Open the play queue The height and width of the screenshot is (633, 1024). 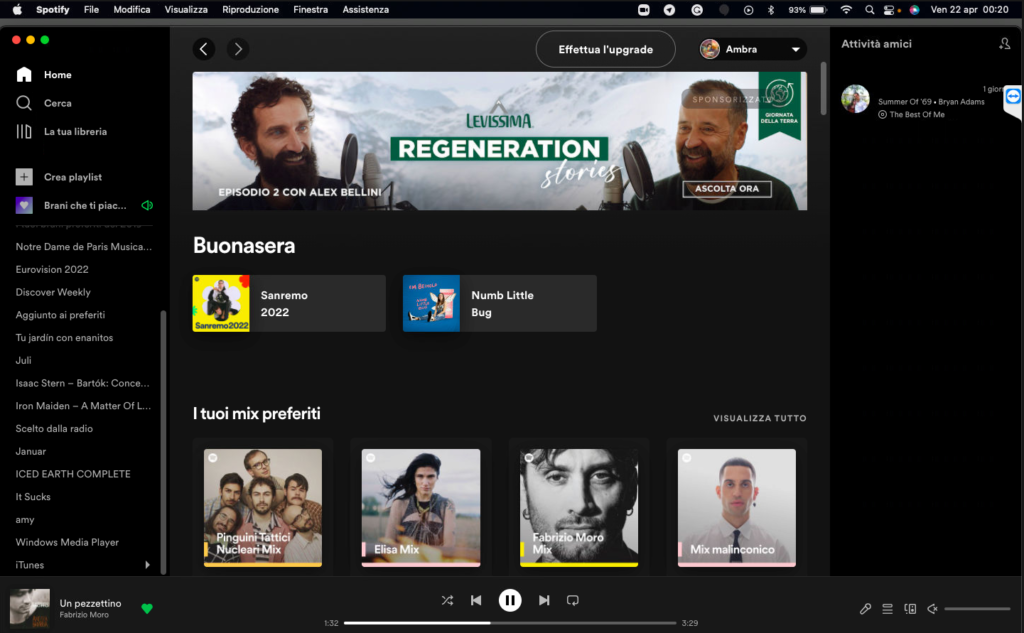[x=888, y=609]
